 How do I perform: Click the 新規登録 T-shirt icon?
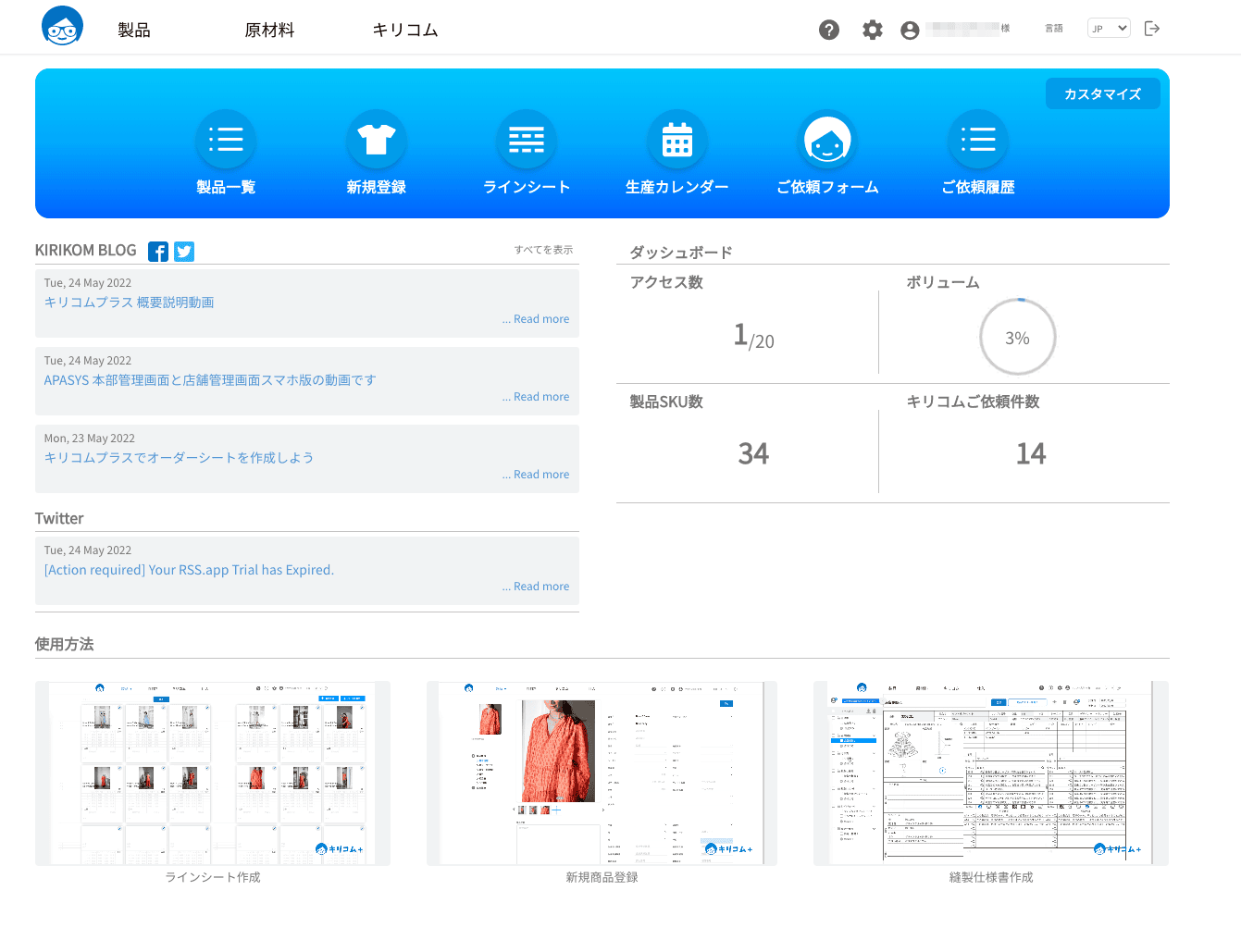coord(377,140)
